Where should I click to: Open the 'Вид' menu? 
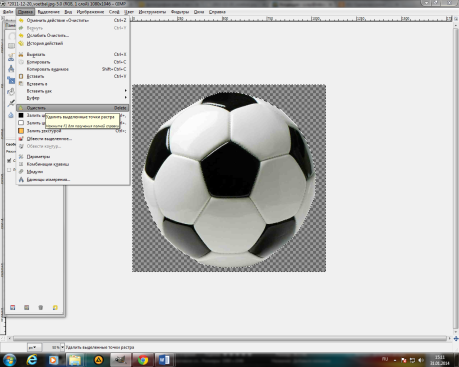point(68,12)
